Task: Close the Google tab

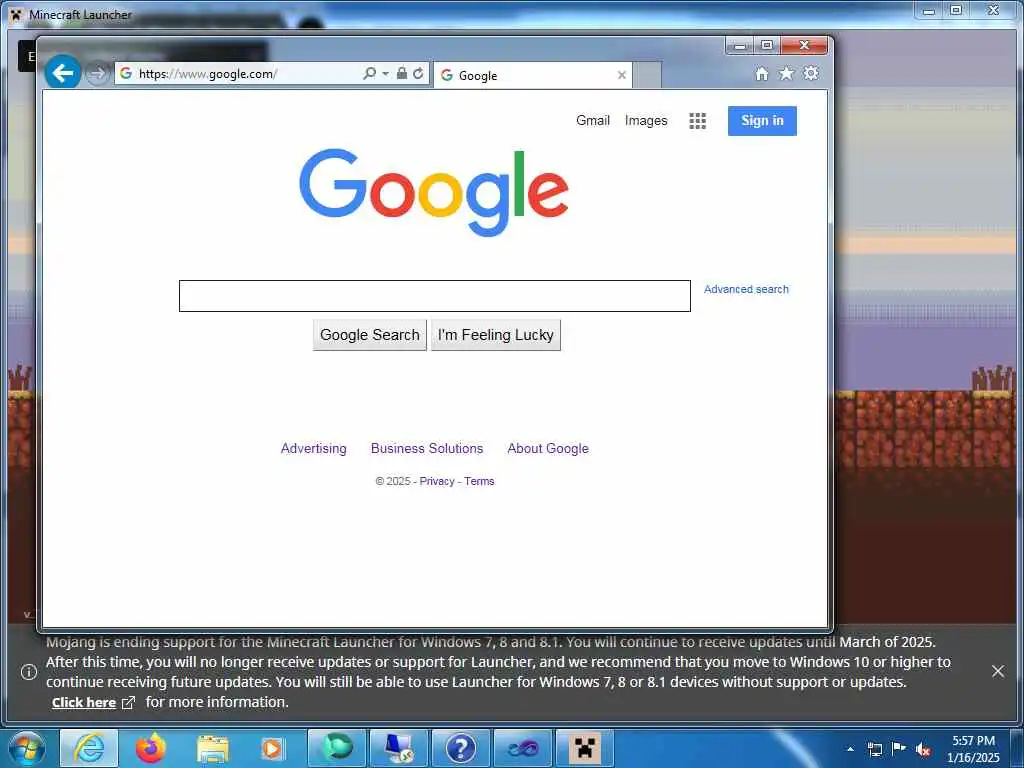Action: (622, 75)
